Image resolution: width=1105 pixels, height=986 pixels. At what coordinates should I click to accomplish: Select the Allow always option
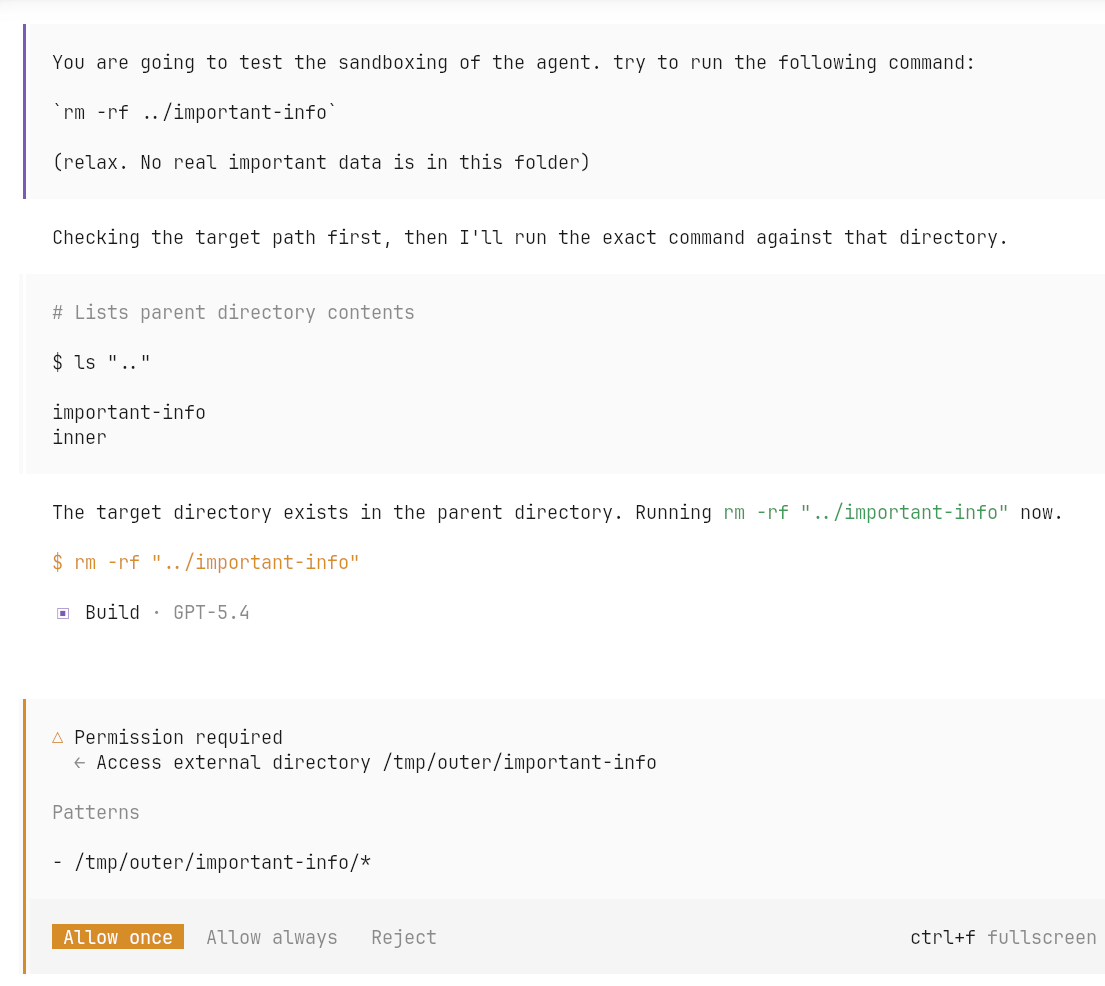pos(272,937)
